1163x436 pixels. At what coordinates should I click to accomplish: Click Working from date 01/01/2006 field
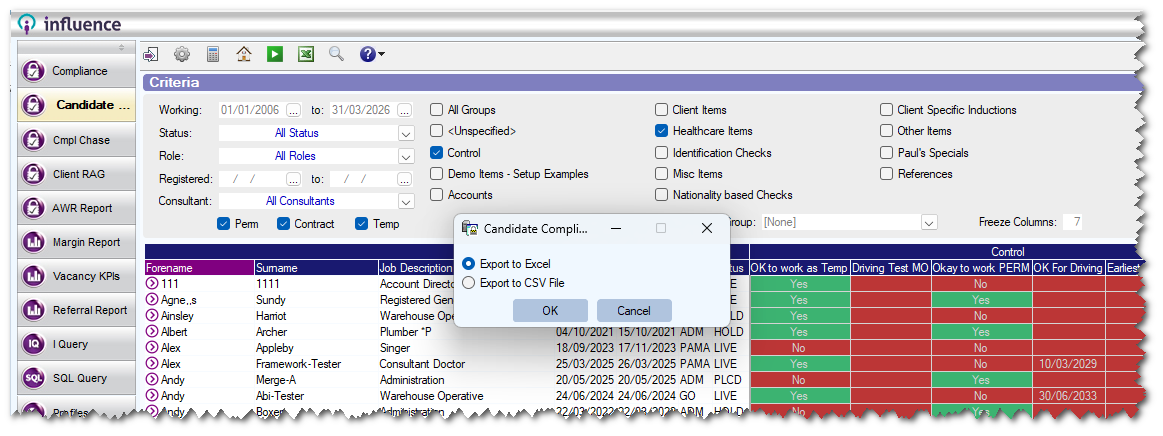(x=252, y=110)
